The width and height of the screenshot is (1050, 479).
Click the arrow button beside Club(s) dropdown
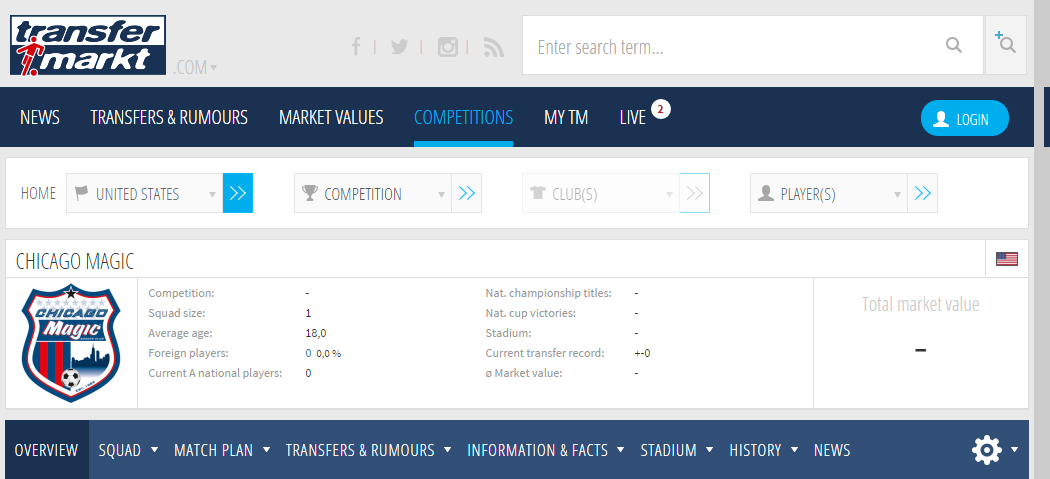tap(694, 194)
